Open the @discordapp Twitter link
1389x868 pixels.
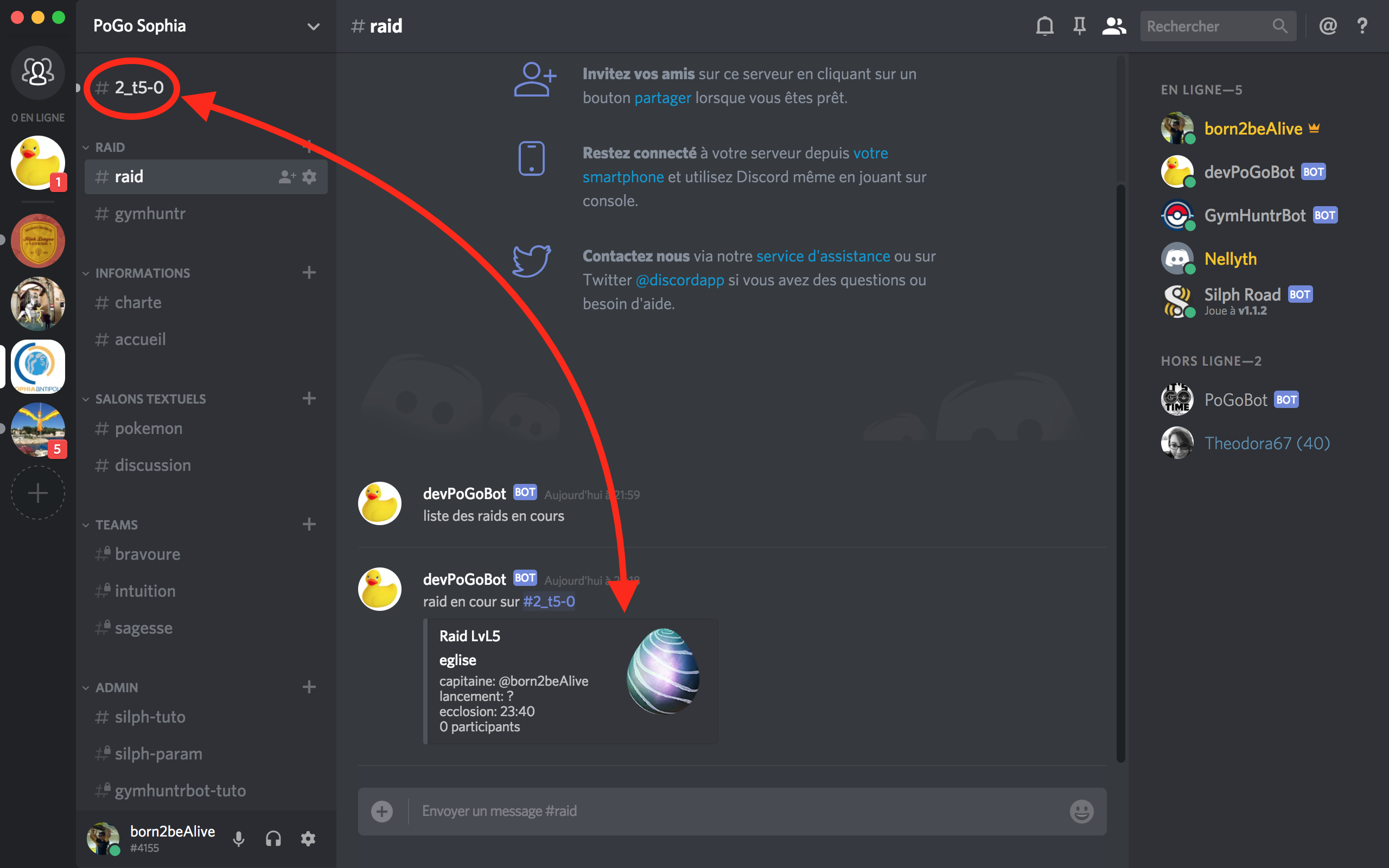679,280
